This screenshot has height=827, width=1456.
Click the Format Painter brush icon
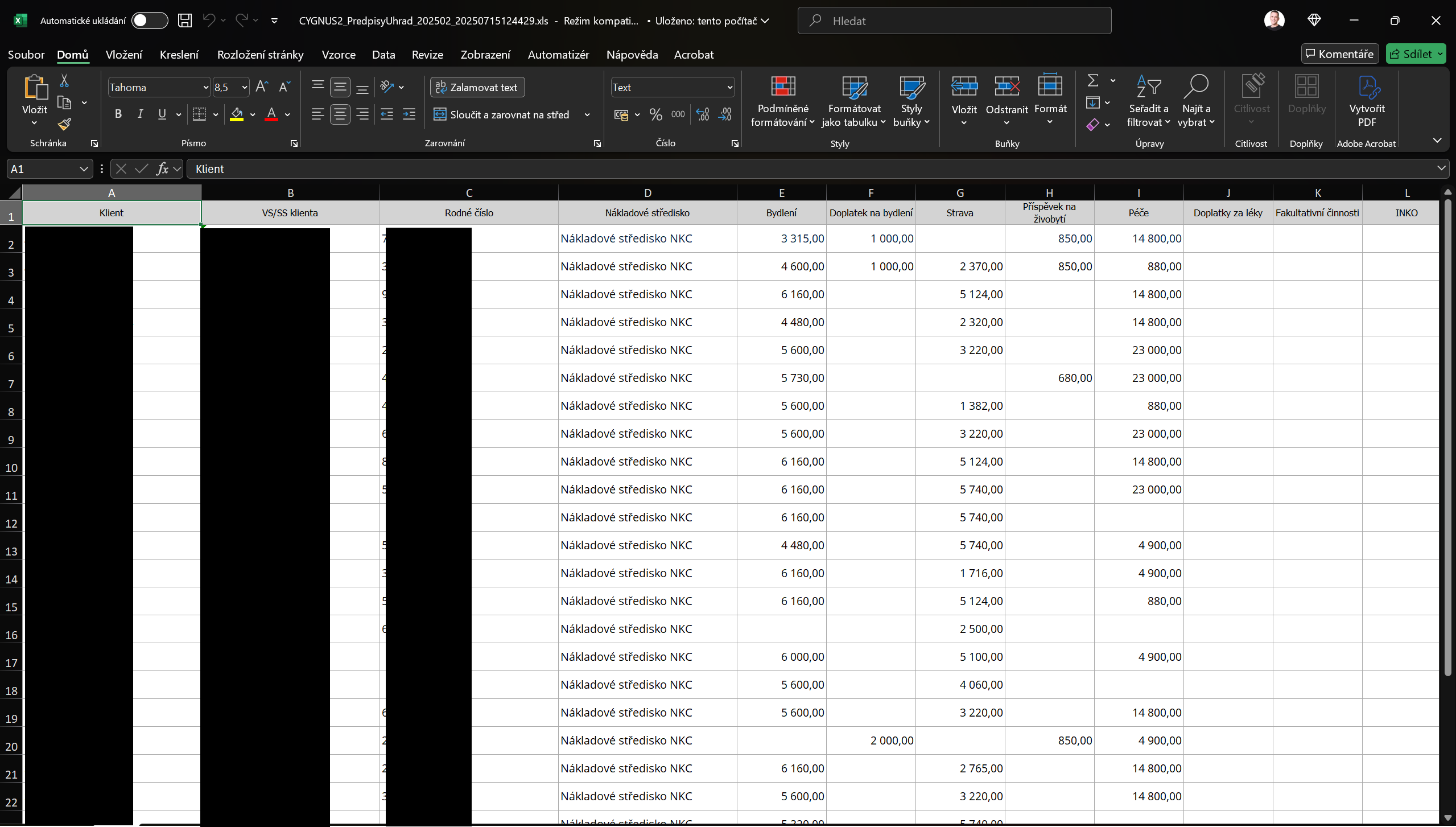(x=64, y=124)
